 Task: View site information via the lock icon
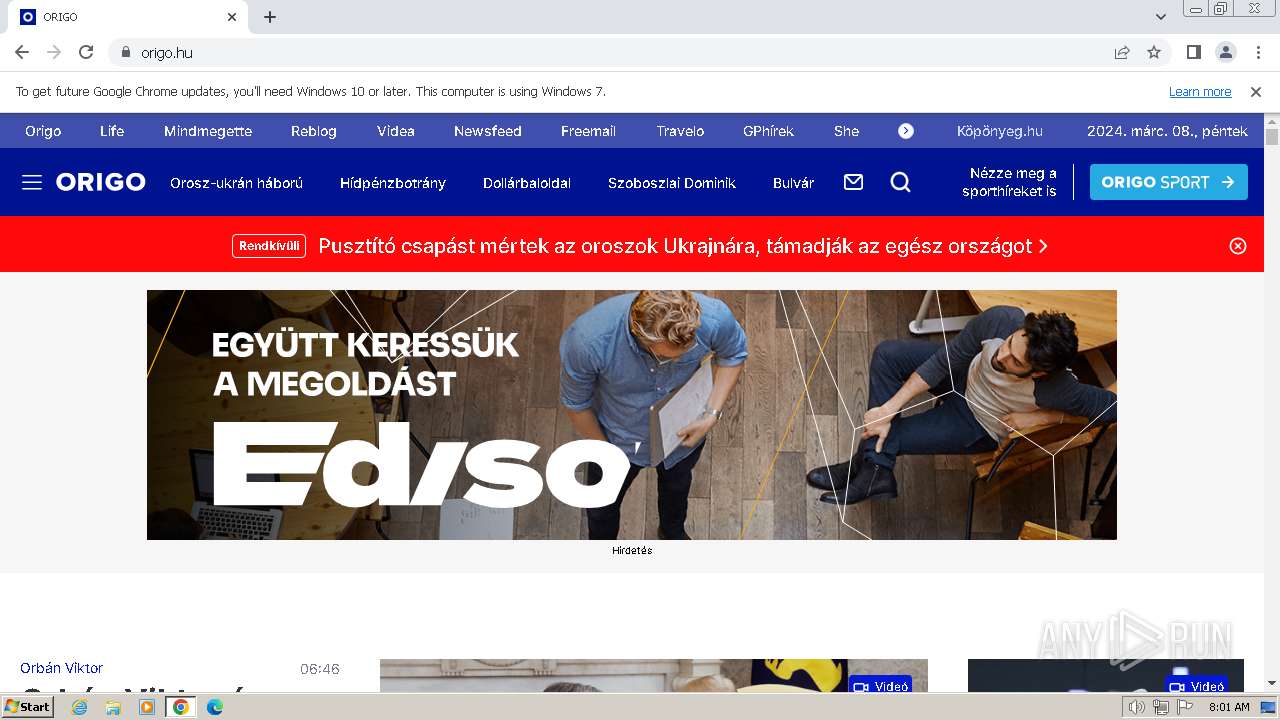point(126,52)
